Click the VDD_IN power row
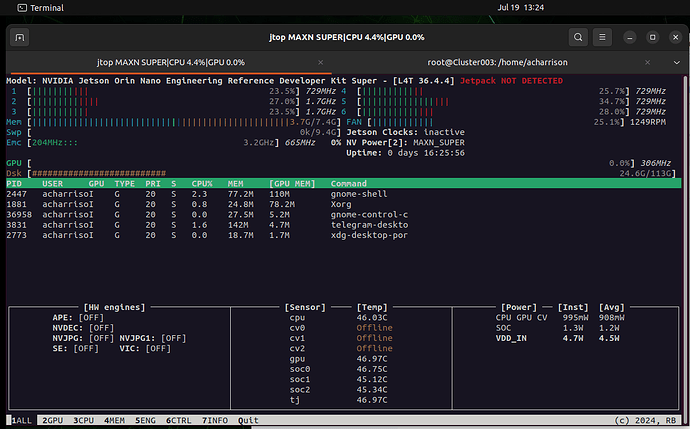Image resolution: width=690 pixels, height=429 pixels. [x=558, y=338]
